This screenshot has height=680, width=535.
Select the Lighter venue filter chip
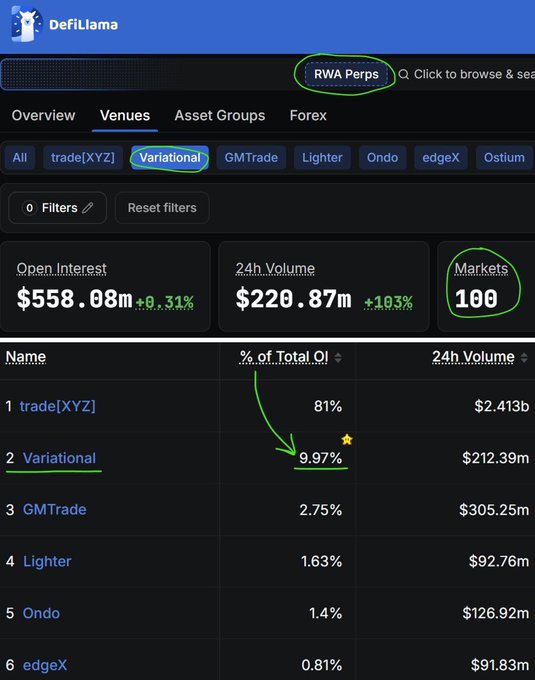click(x=322, y=157)
